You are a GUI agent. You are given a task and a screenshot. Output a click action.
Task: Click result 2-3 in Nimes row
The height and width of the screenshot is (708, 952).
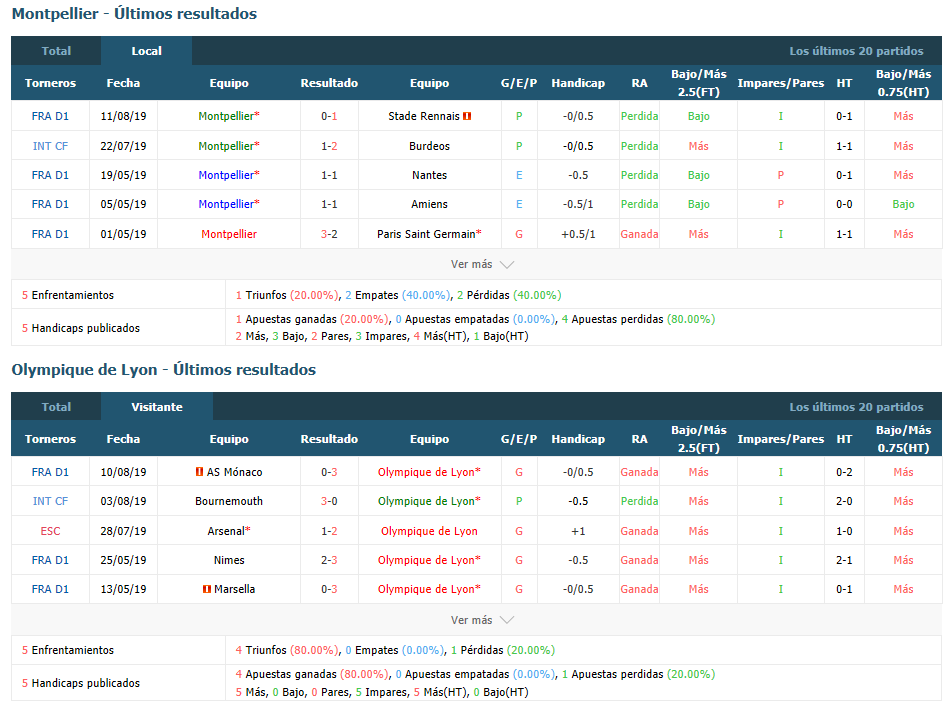[x=329, y=560]
